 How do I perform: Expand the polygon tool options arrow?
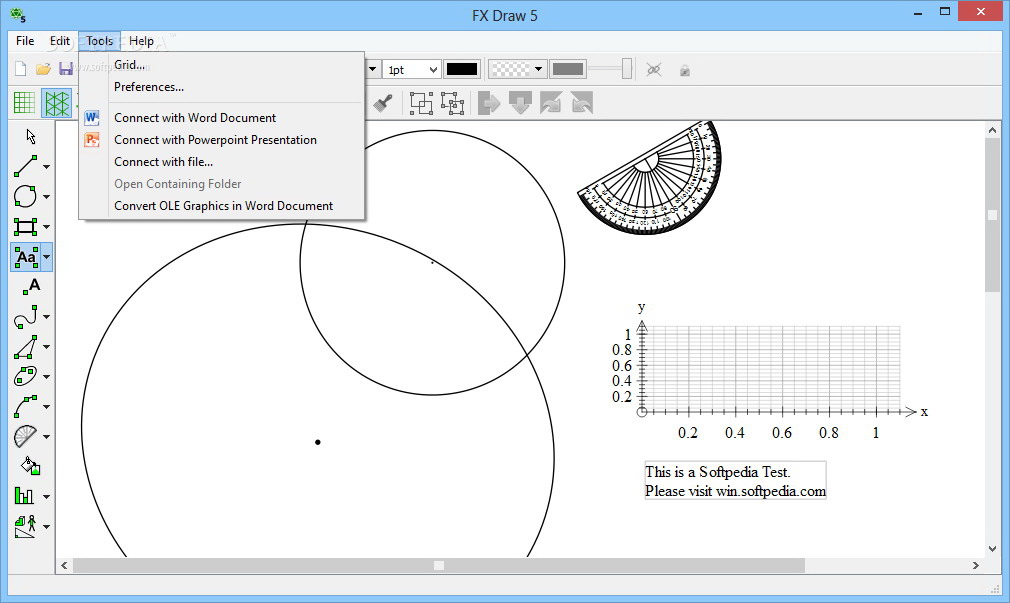[46, 347]
